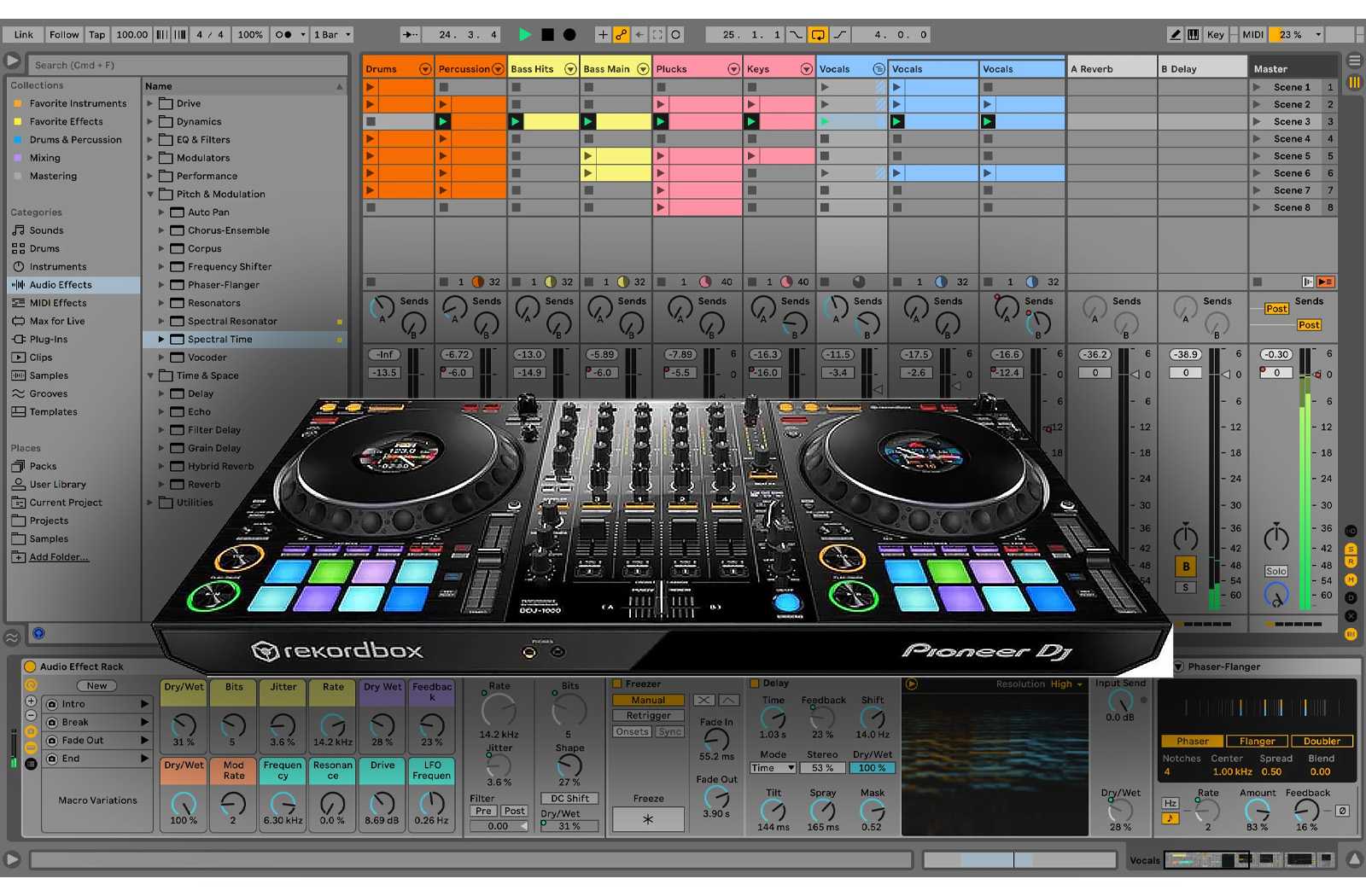The width and height of the screenshot is (1366, 896).
Task: Click the Instruments category icon
Action: pyautogui.click(x=18, y=266)
